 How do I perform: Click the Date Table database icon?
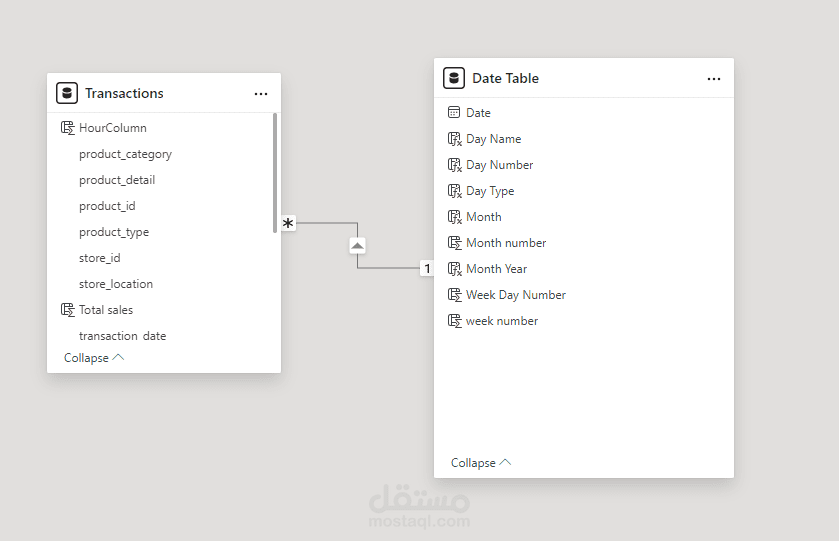(x=454, y=78)
